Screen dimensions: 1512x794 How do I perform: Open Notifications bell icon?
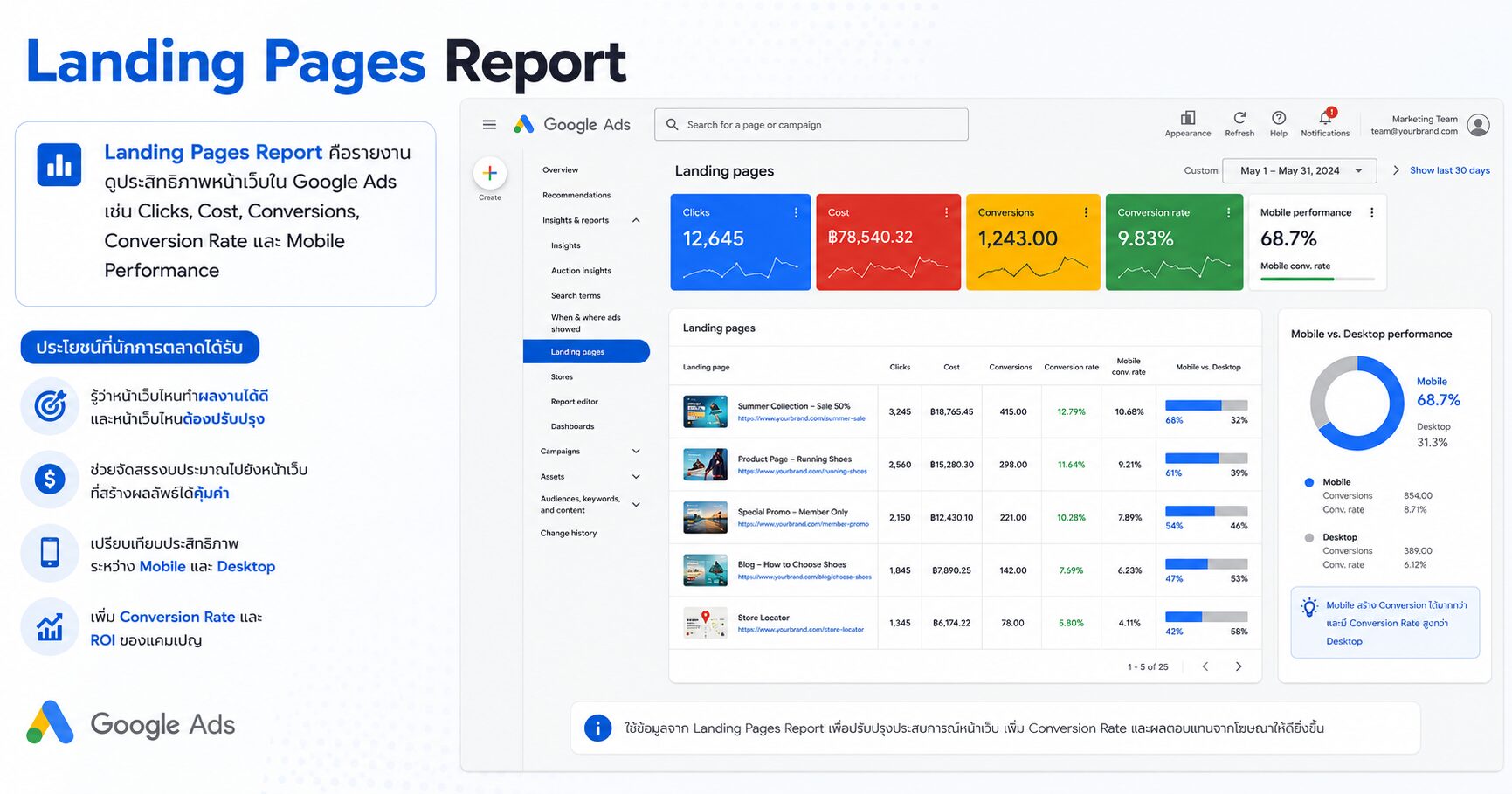(x=1325, y=117)
